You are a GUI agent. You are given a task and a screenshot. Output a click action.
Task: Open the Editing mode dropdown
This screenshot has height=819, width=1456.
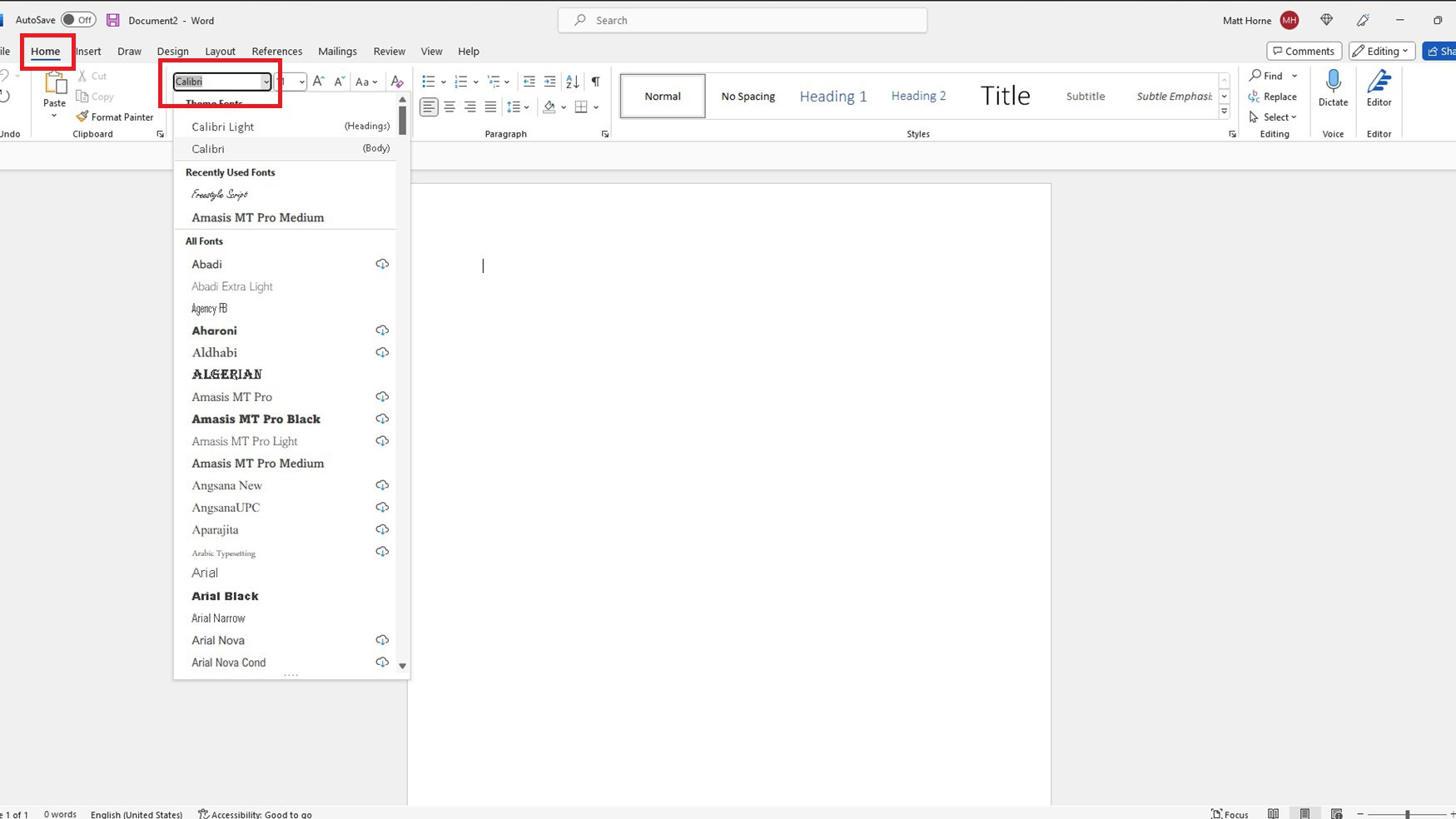point(1381,51)
